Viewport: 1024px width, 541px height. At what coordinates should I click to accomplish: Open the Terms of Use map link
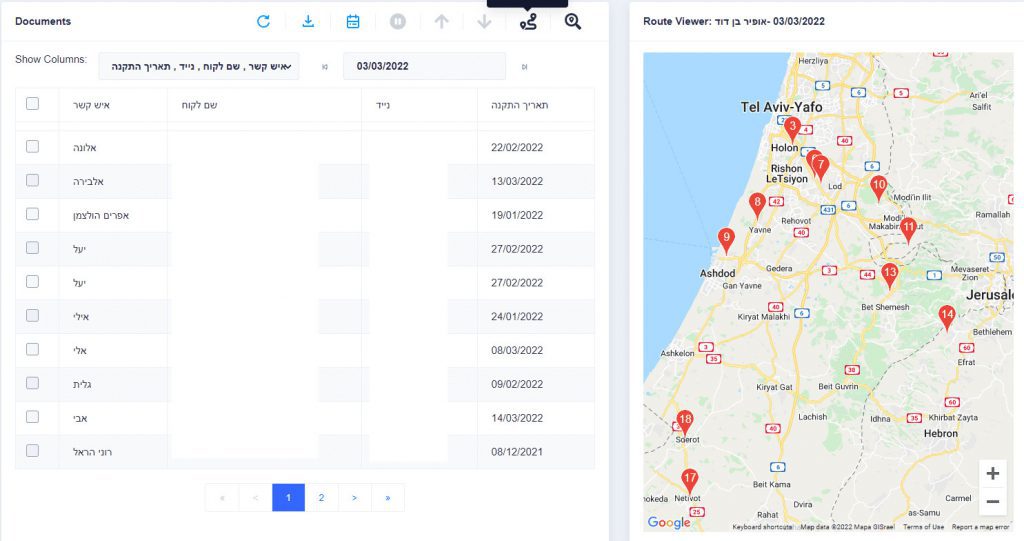[923, 527]
